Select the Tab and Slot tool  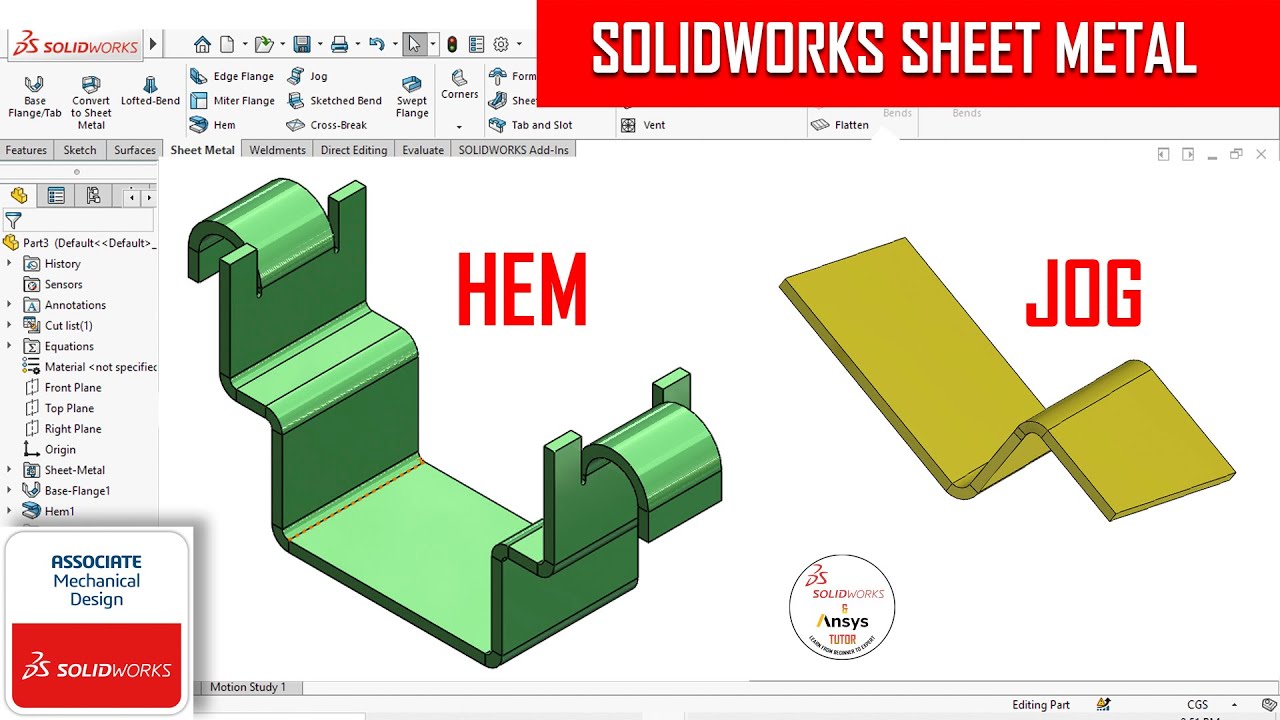(x=530, y=125)
